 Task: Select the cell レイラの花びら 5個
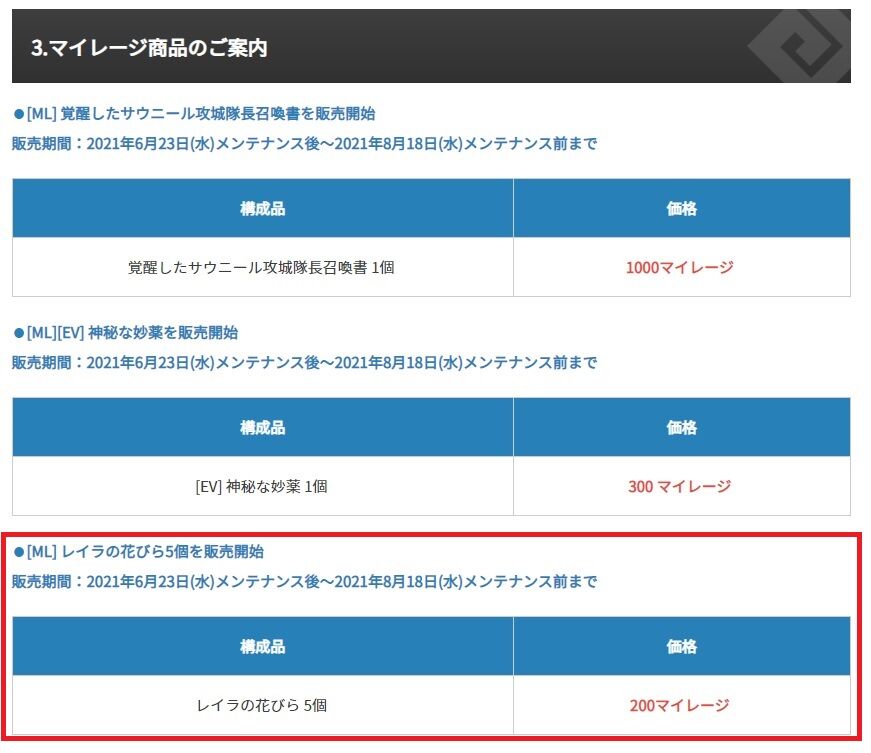263,705
